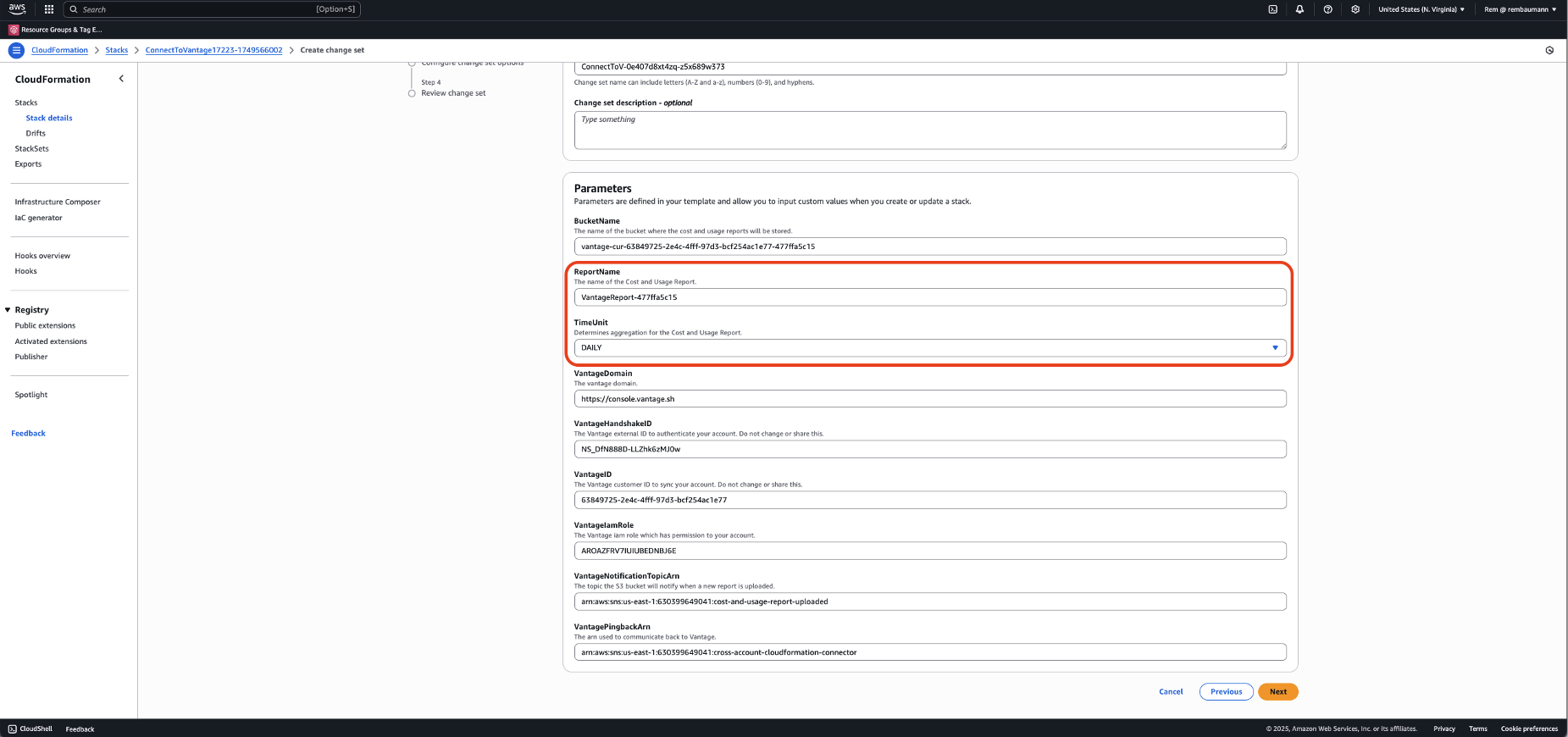
Task: Open Infrastructure Composer
Action: pyautogui.click(x=58, y=202)
